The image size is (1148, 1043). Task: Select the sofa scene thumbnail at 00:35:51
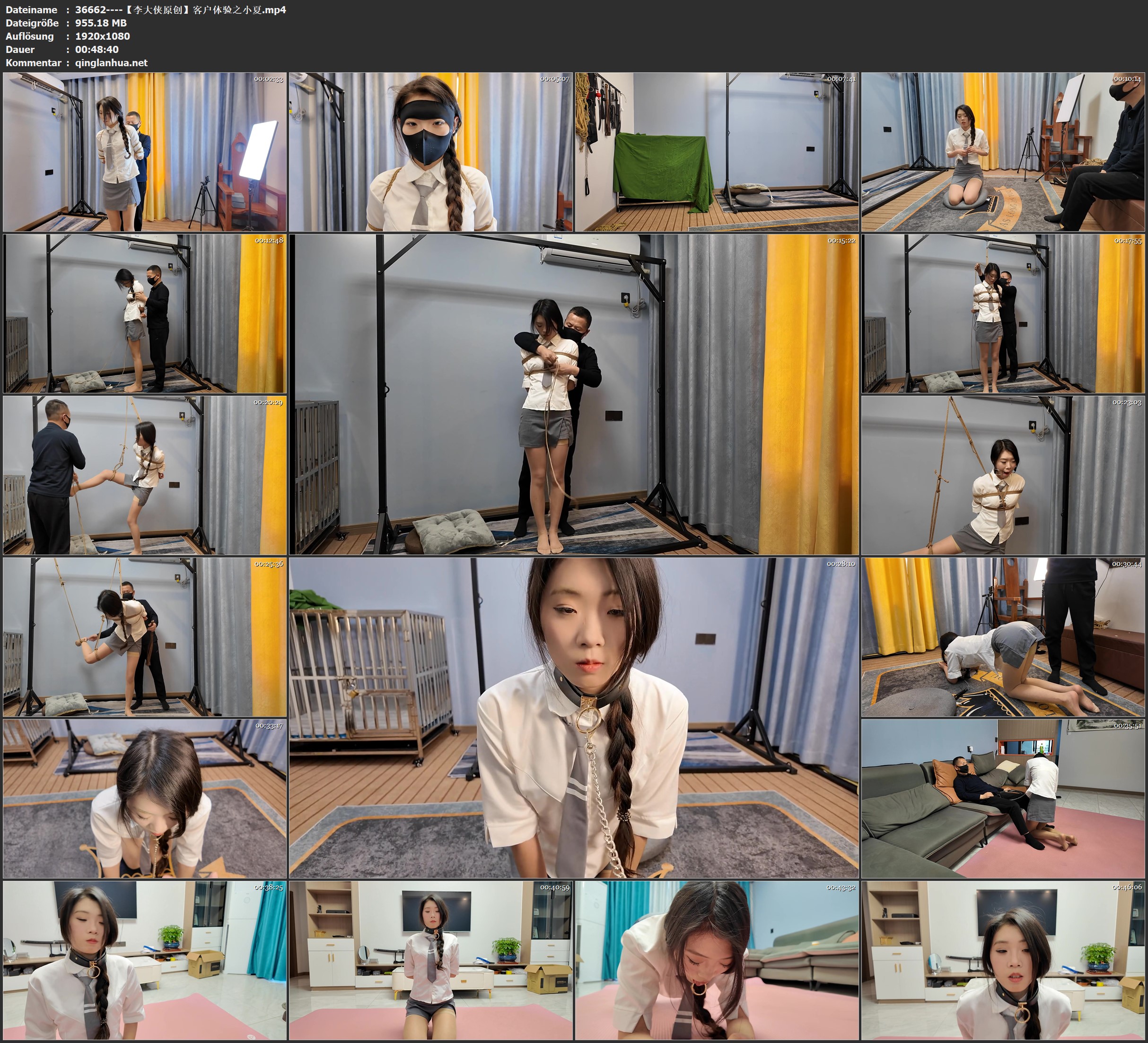pyautogui.click(x=1003, y=799)
